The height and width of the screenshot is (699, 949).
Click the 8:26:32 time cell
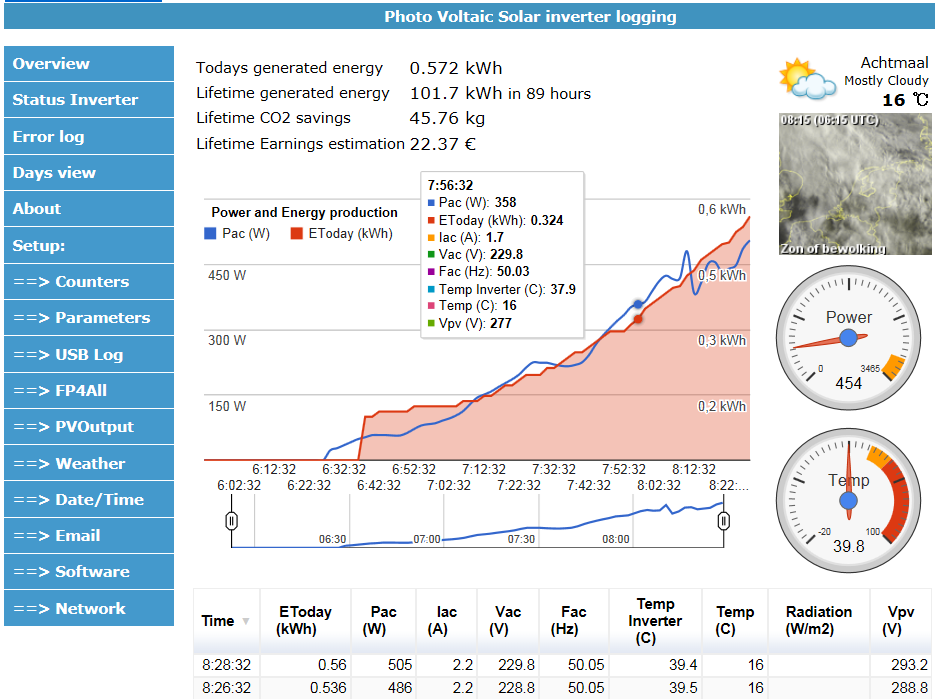[226, 688]
